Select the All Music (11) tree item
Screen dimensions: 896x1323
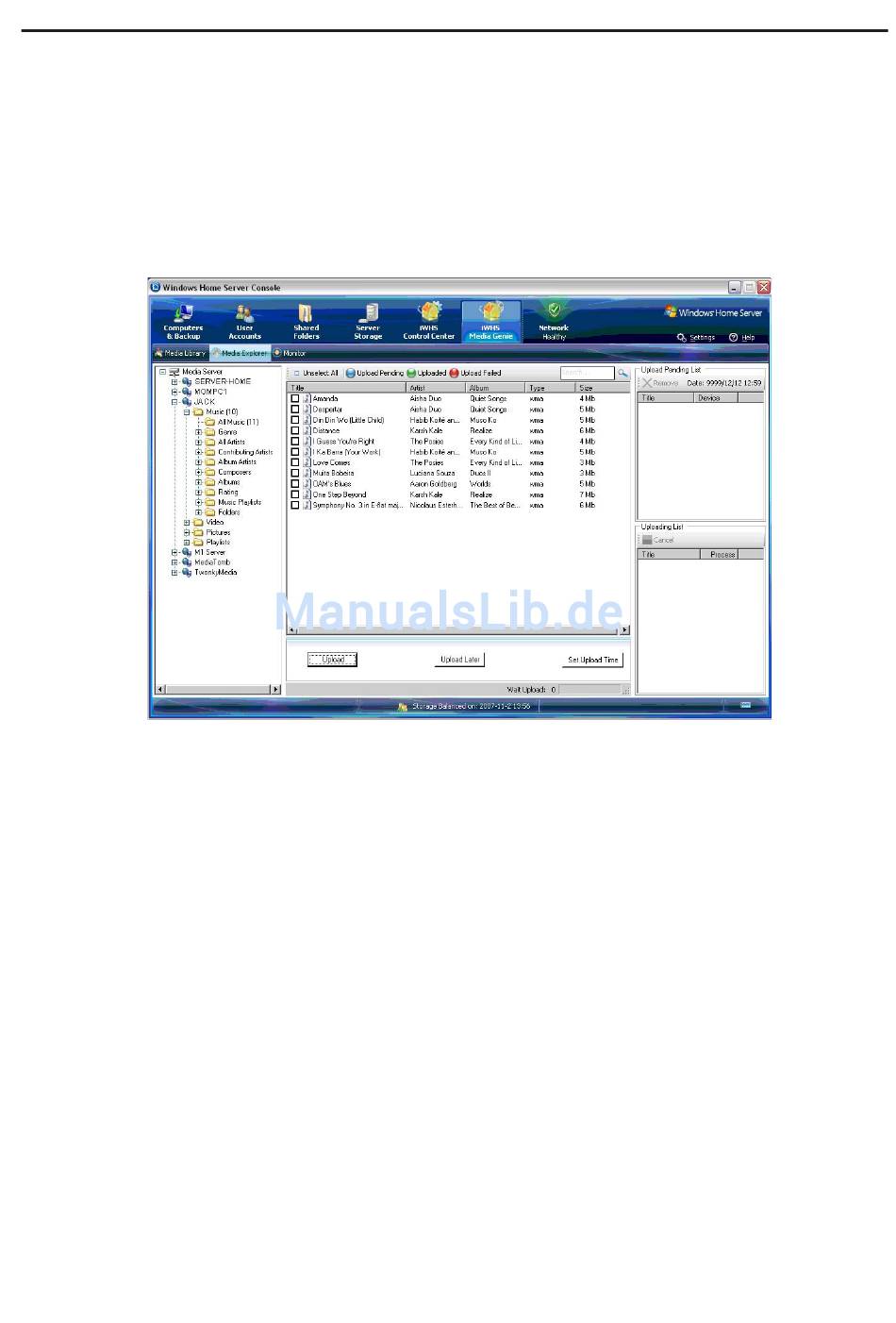click(238, 422)
